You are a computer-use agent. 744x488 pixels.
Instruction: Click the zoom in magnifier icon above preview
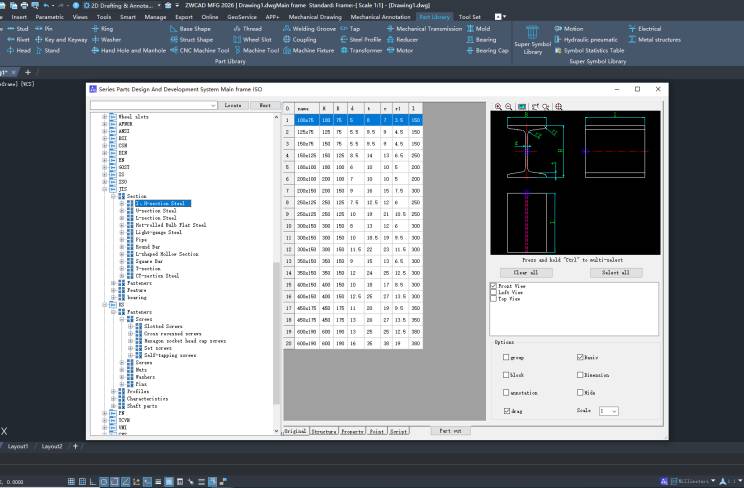click(x=497, y=106)
